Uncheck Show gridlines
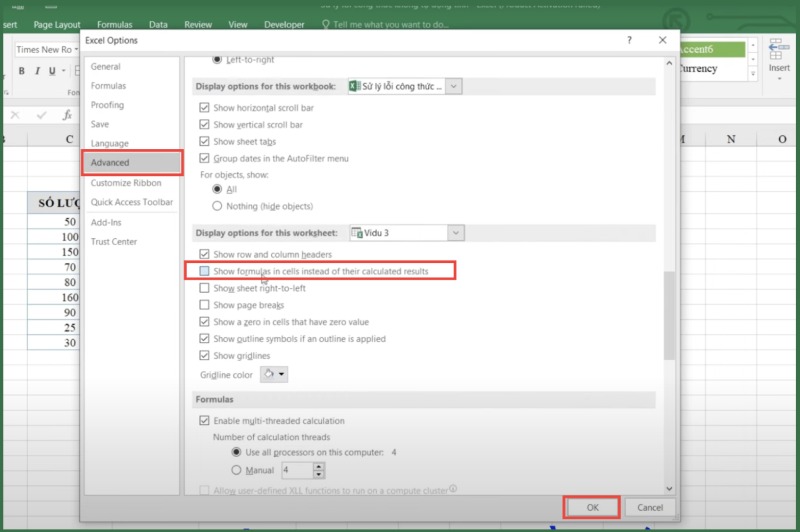The width and height of the screenshot is (800, 532). 204,355
